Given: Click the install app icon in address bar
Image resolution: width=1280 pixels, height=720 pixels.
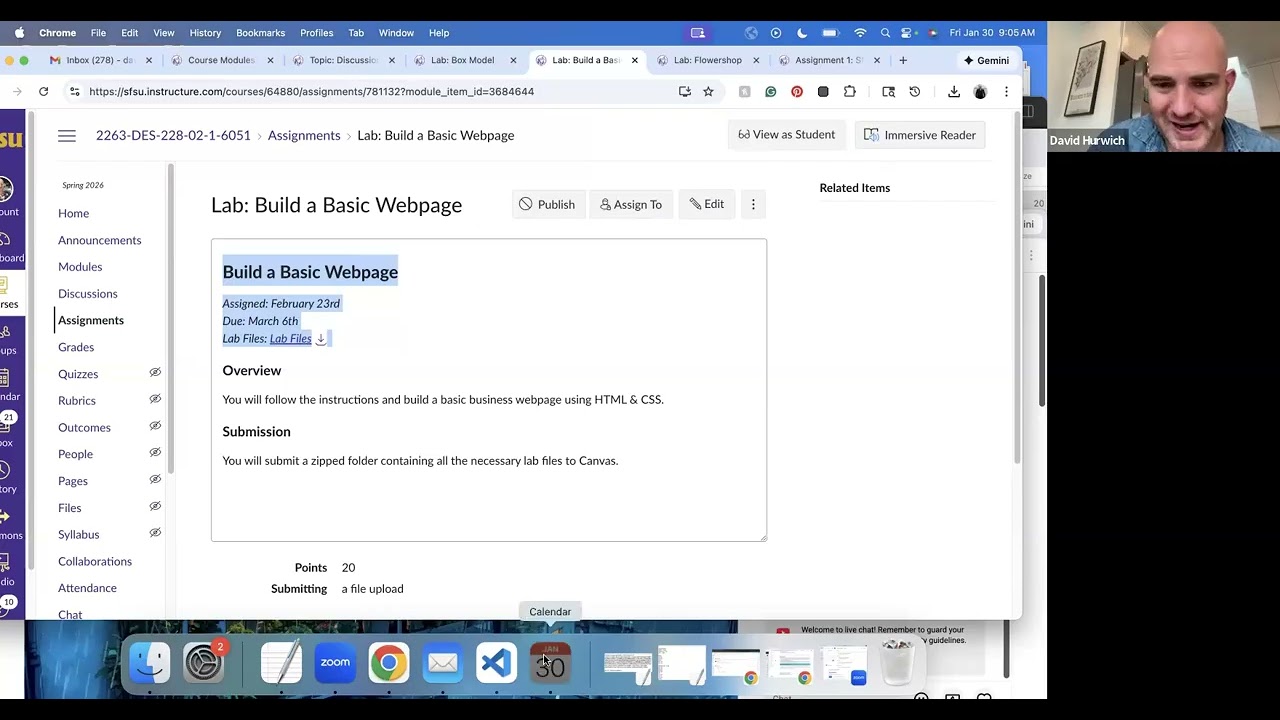Looking at the screenshot, I should tap(684, 91).
